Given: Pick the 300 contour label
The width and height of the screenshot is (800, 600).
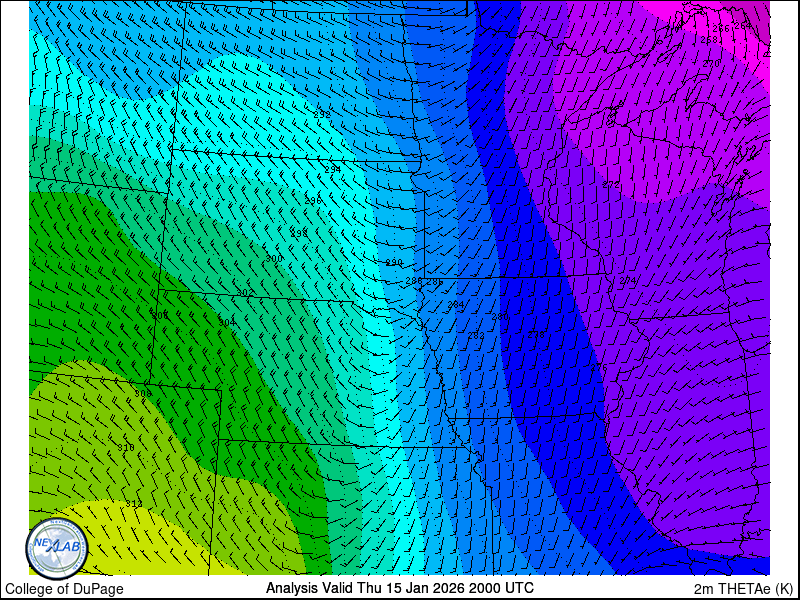Looking at the screenshot, I should click(x=274, y=259).
